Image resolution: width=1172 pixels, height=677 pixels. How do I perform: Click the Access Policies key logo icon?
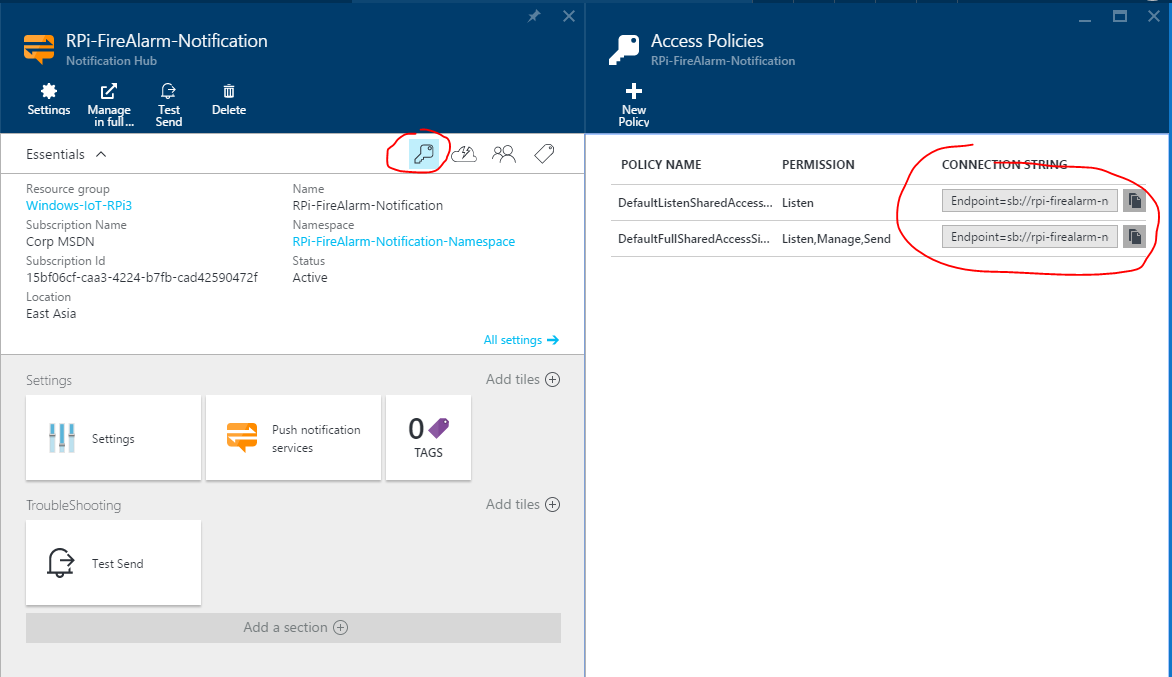click(624, 49)
